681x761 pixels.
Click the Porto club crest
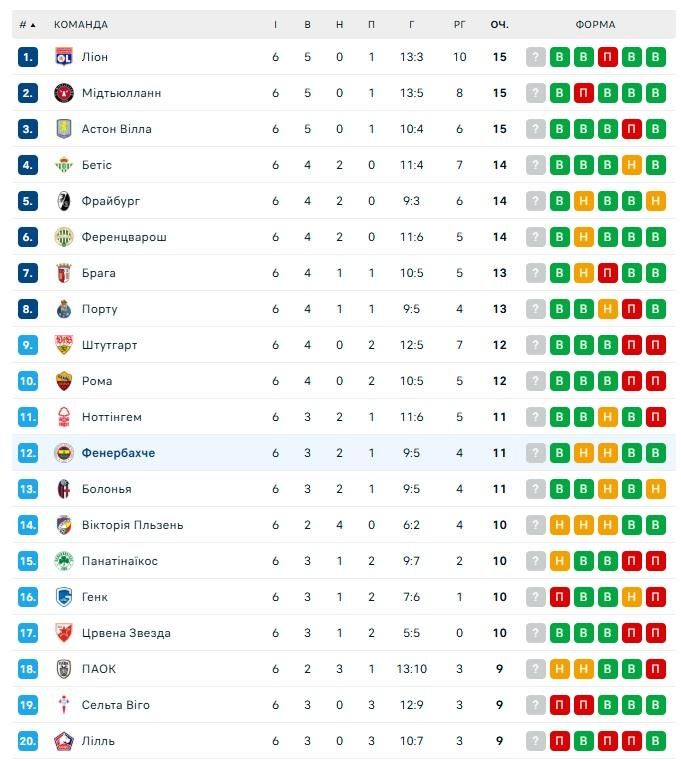tap(64, 309)
